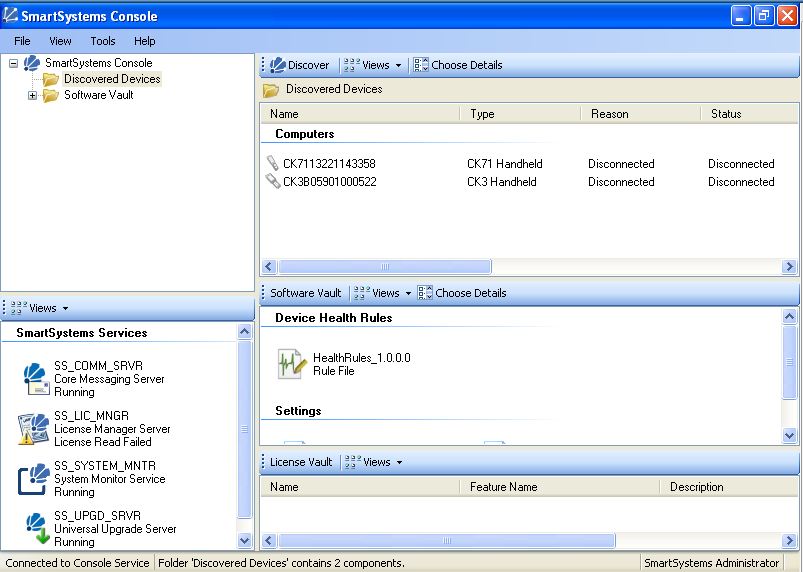Click the SS_UPGD_SRVR Universal Upgrade Server icon

(35, 528)
